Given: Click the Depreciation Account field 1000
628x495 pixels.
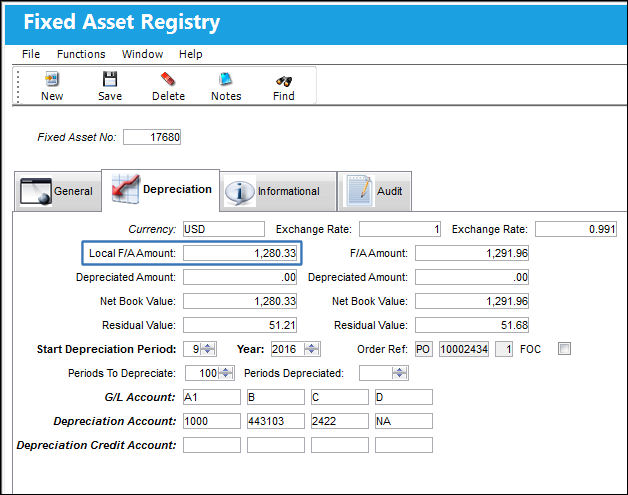Looking at the screenshot, I should click(x=212, y=421).
